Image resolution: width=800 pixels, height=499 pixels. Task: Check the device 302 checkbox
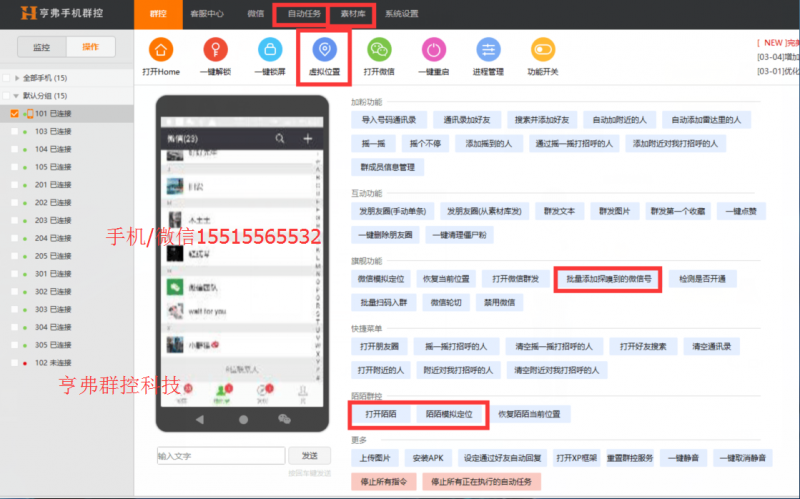click(14, 291)
